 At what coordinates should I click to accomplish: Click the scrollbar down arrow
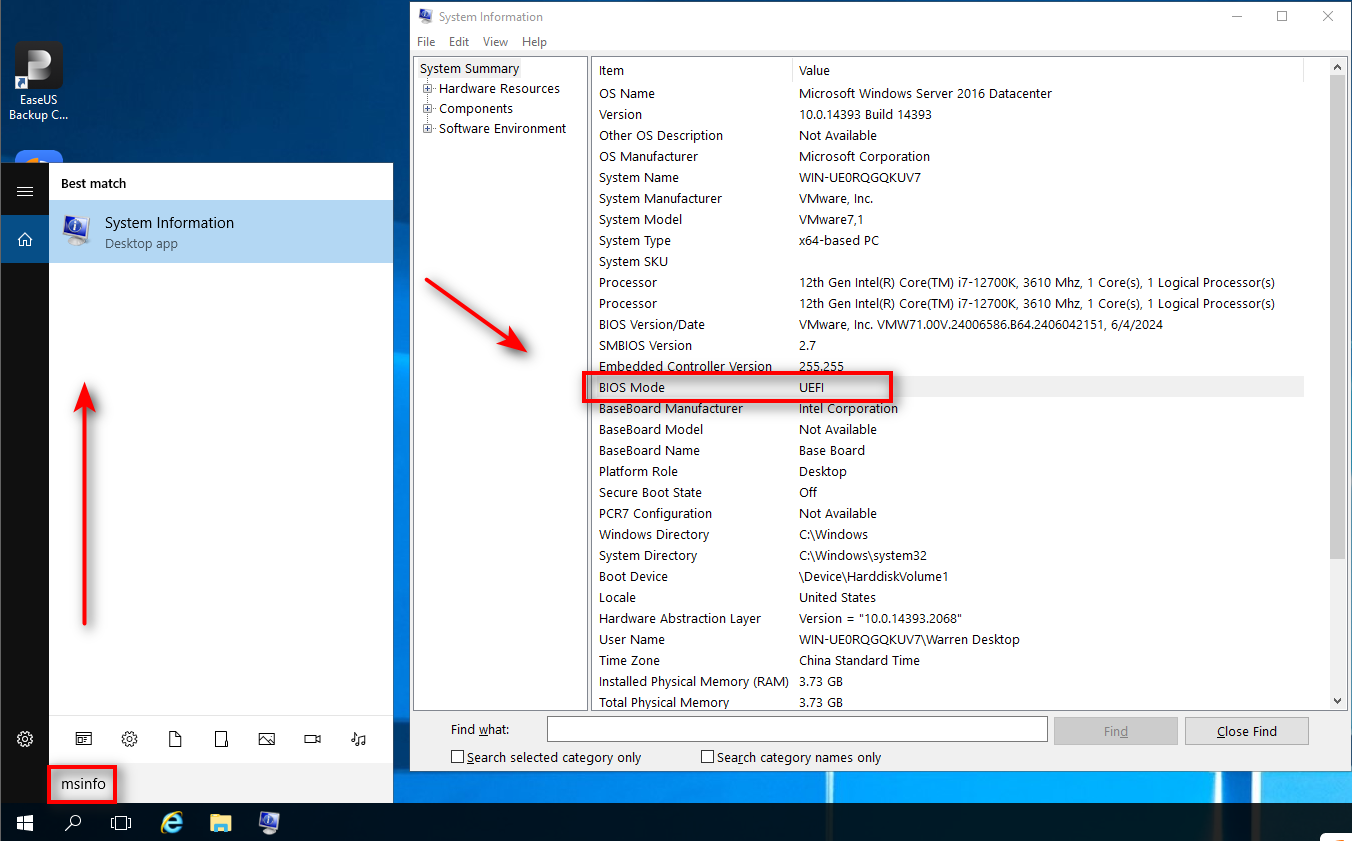[x=1338, y=702]
